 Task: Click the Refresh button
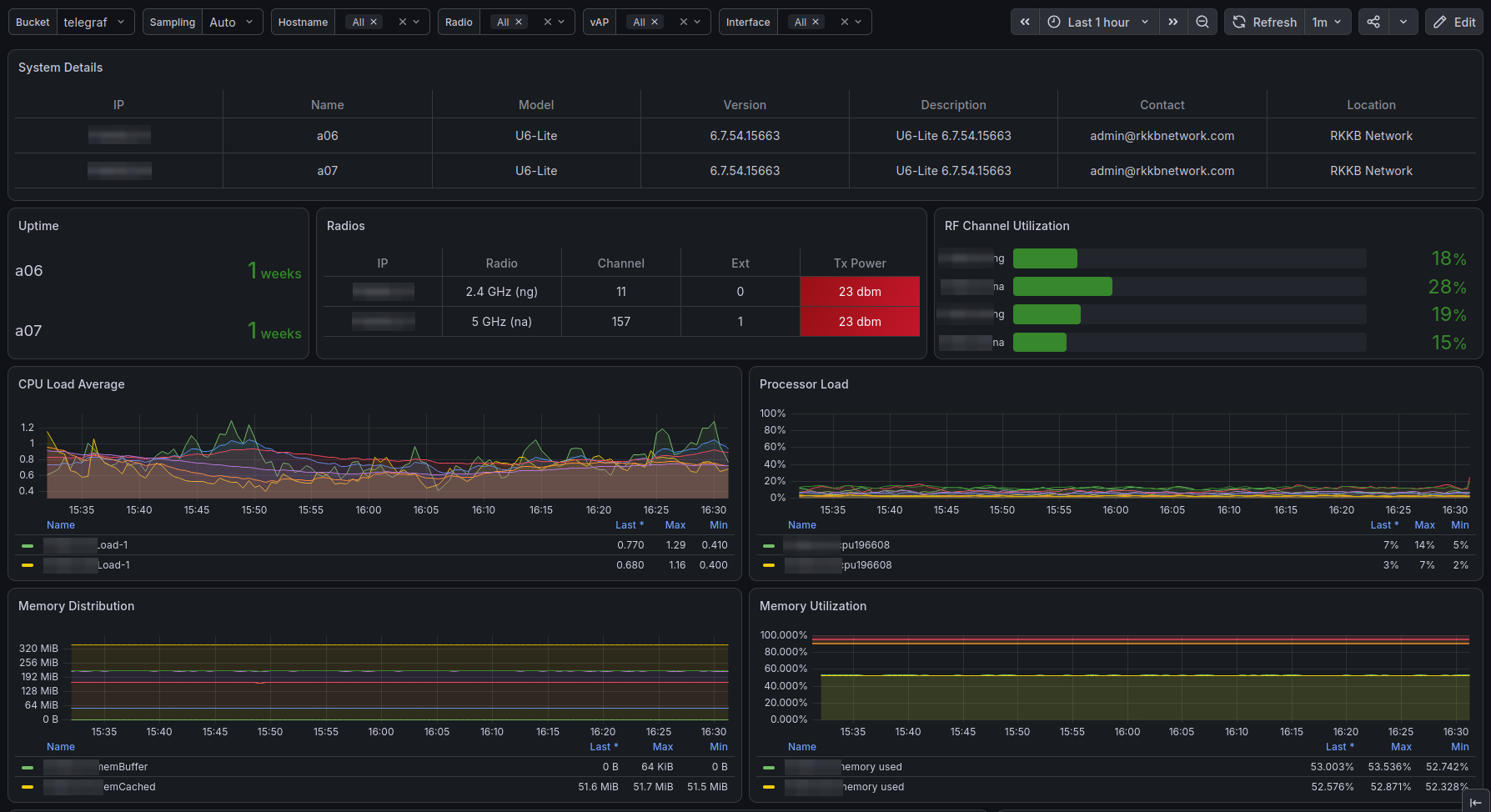[x=1265, y=23]
